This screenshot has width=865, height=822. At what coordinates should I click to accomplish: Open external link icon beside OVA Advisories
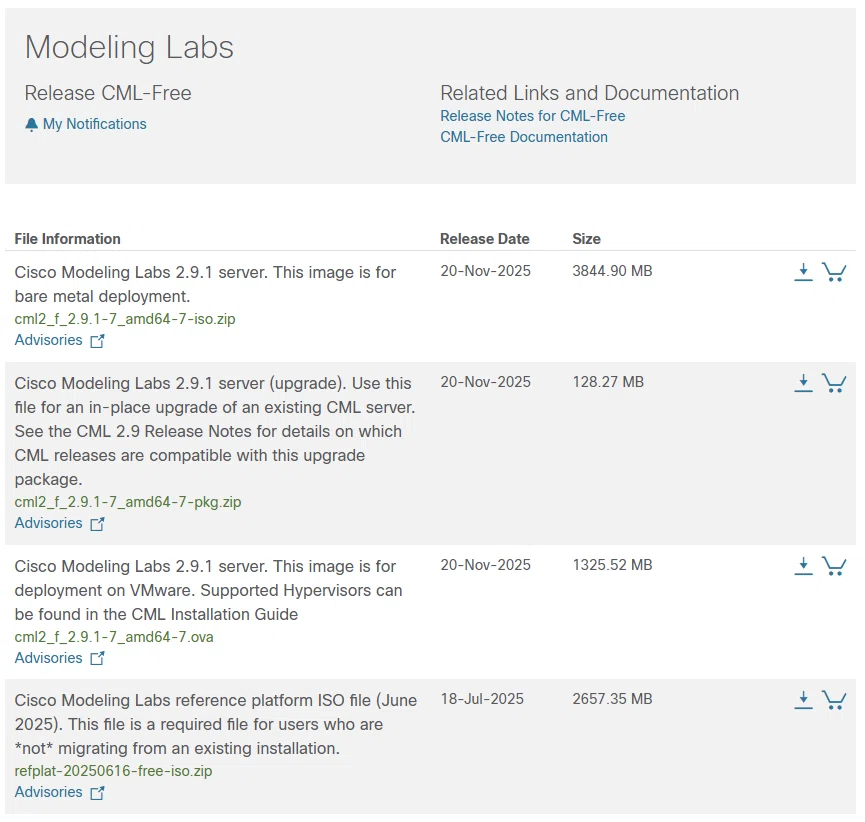pos(97,659)
